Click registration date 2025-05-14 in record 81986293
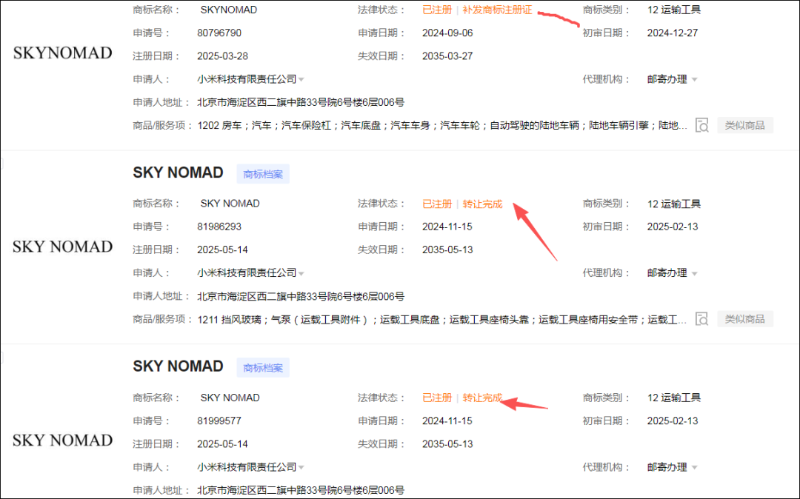The width and height of the screenshot is (800, 499). point(222,250)
